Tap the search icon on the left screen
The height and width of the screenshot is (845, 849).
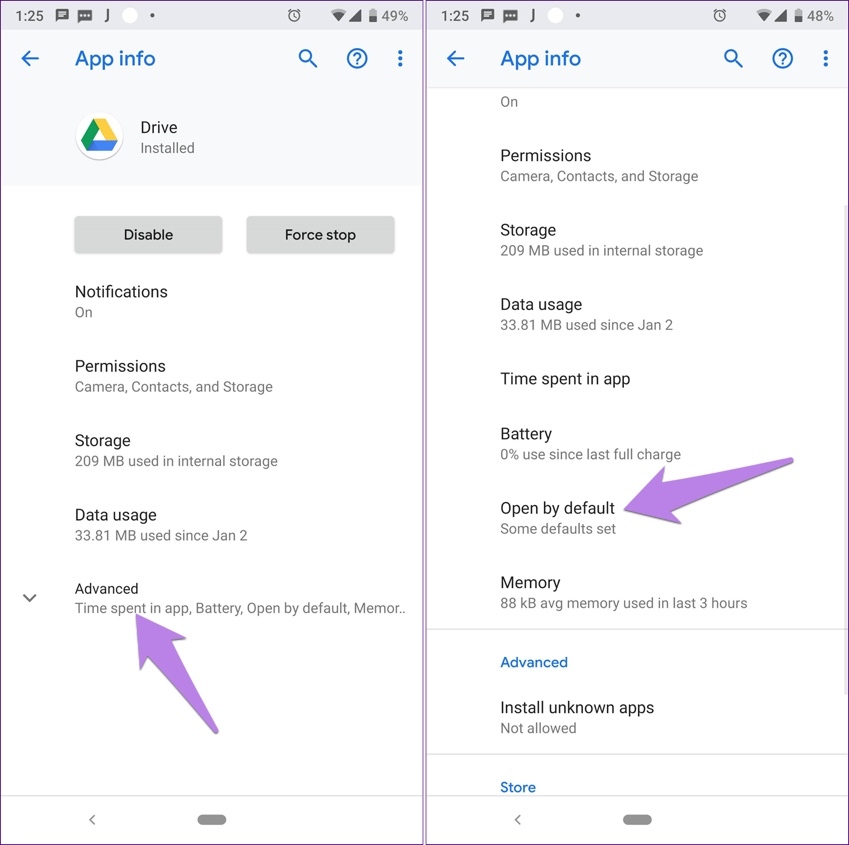[x=308, y=59]
